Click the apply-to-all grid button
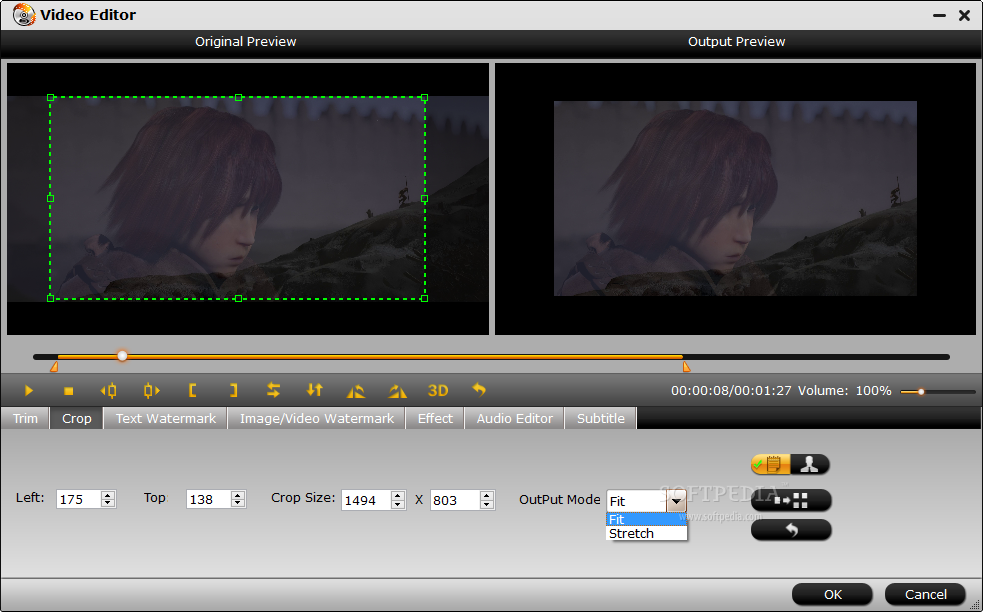Screen dimensions: 983x612 (791, 500)
